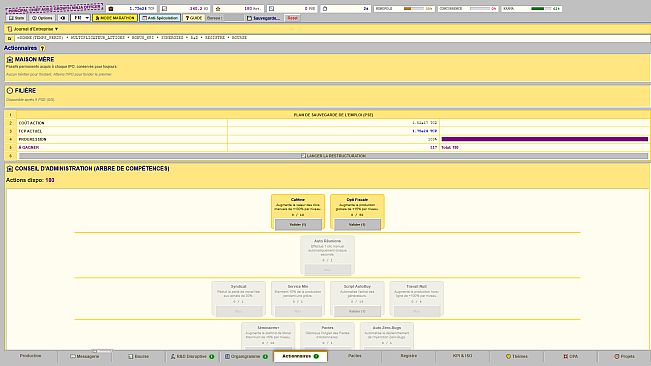This screenshot has width=651, height=366.
Task: Click the Actionnaires help question mark
Action: (42, 49)
